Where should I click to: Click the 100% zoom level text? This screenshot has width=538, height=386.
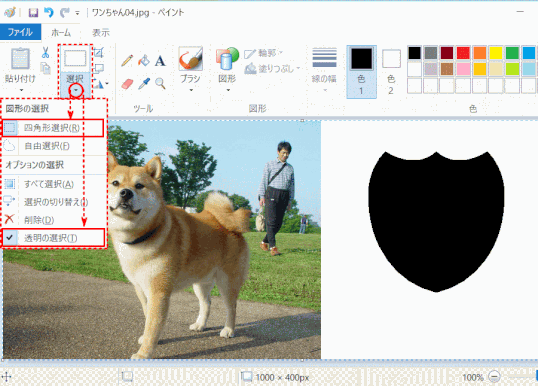click(473, 377)
